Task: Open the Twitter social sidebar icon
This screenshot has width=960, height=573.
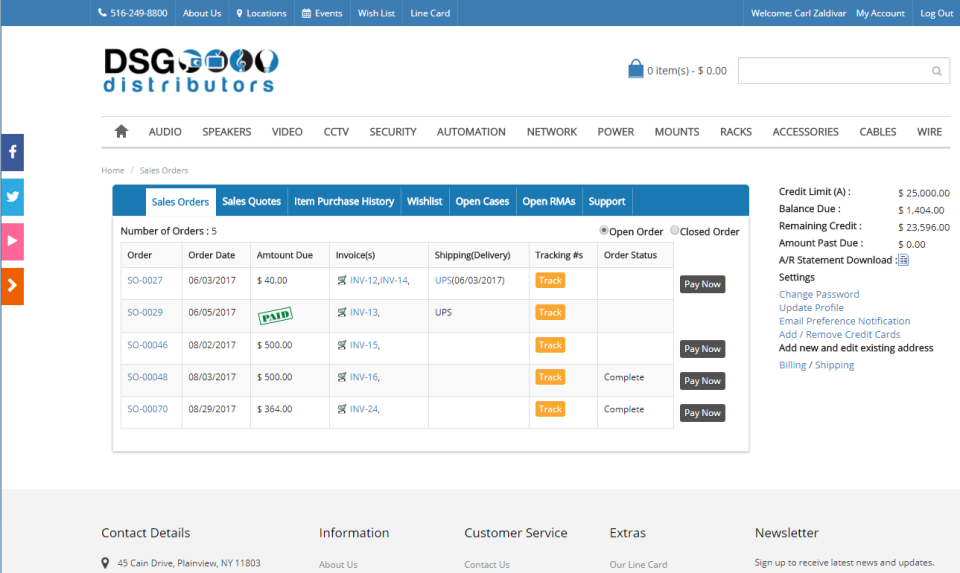Action: click(x=12, y=197)
